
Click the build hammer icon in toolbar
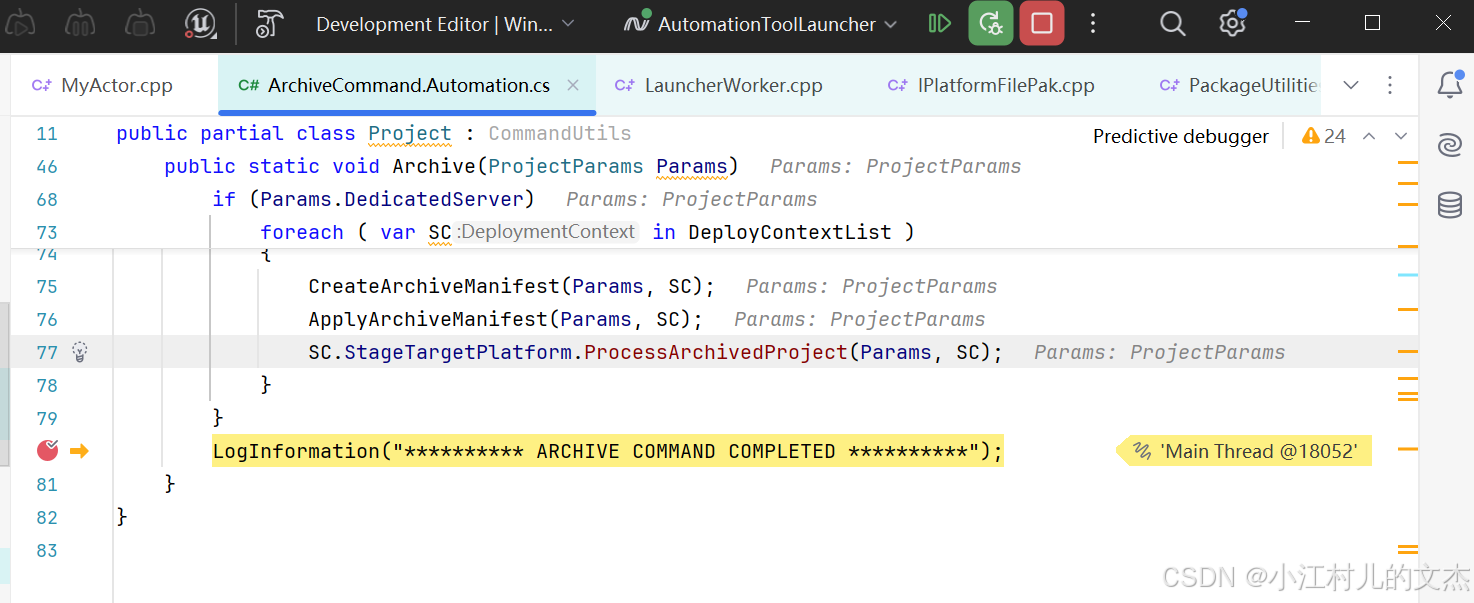[x=269, y=24]
